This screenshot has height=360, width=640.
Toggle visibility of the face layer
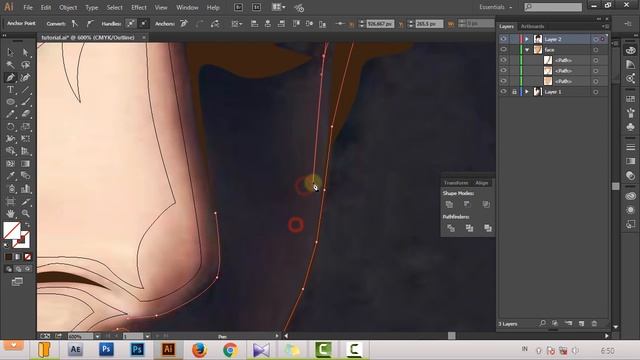503,49
